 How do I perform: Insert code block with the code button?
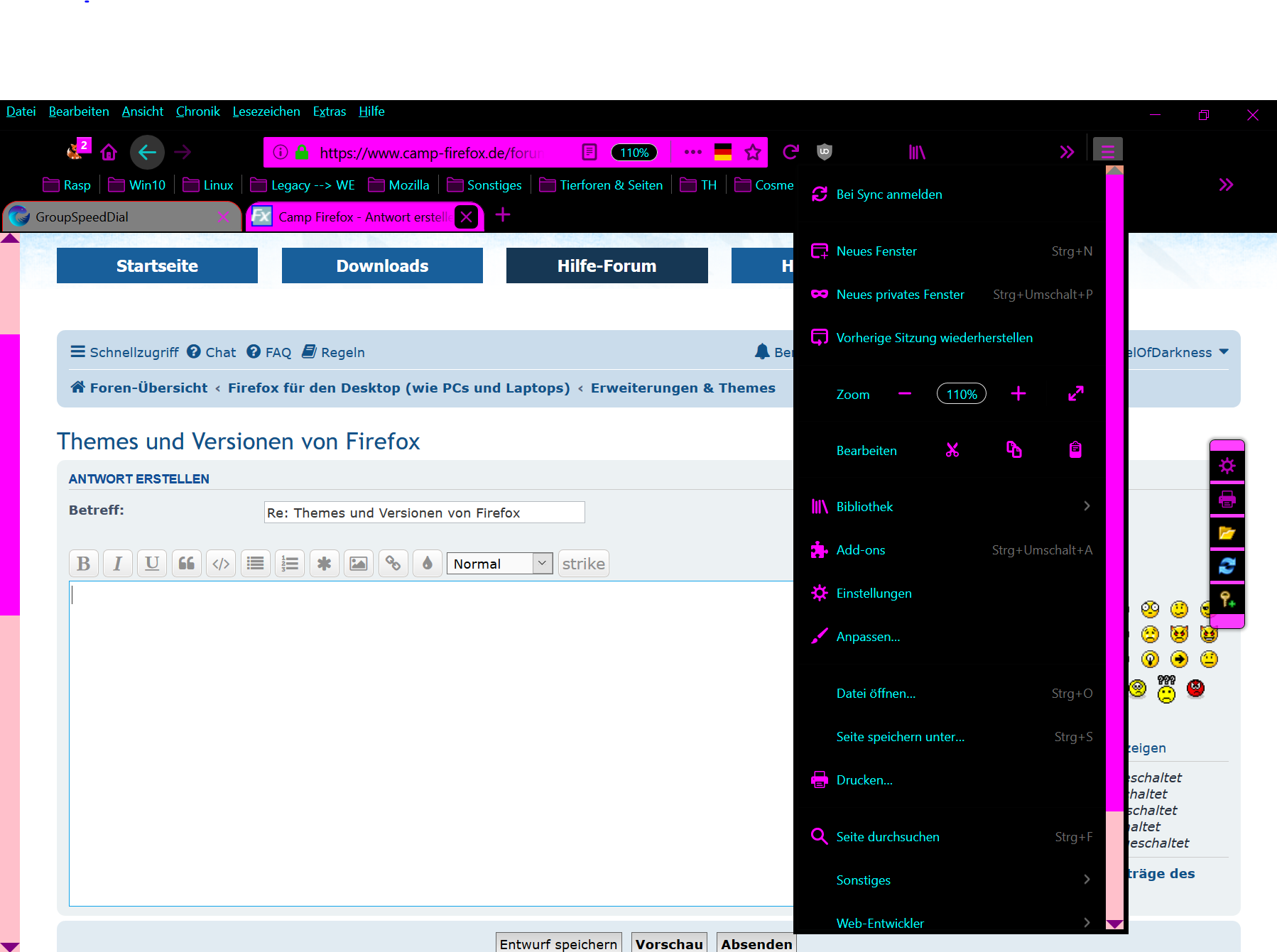(x=221, y=564)
